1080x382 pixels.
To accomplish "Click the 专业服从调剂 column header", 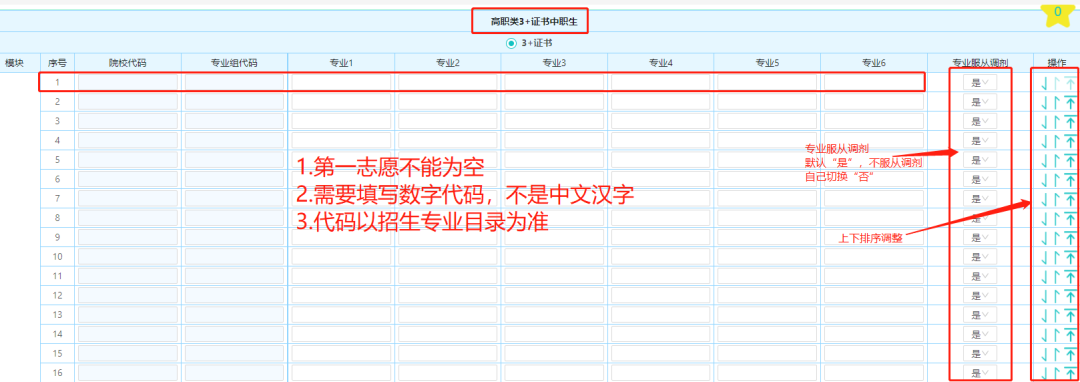I will 980,63.
